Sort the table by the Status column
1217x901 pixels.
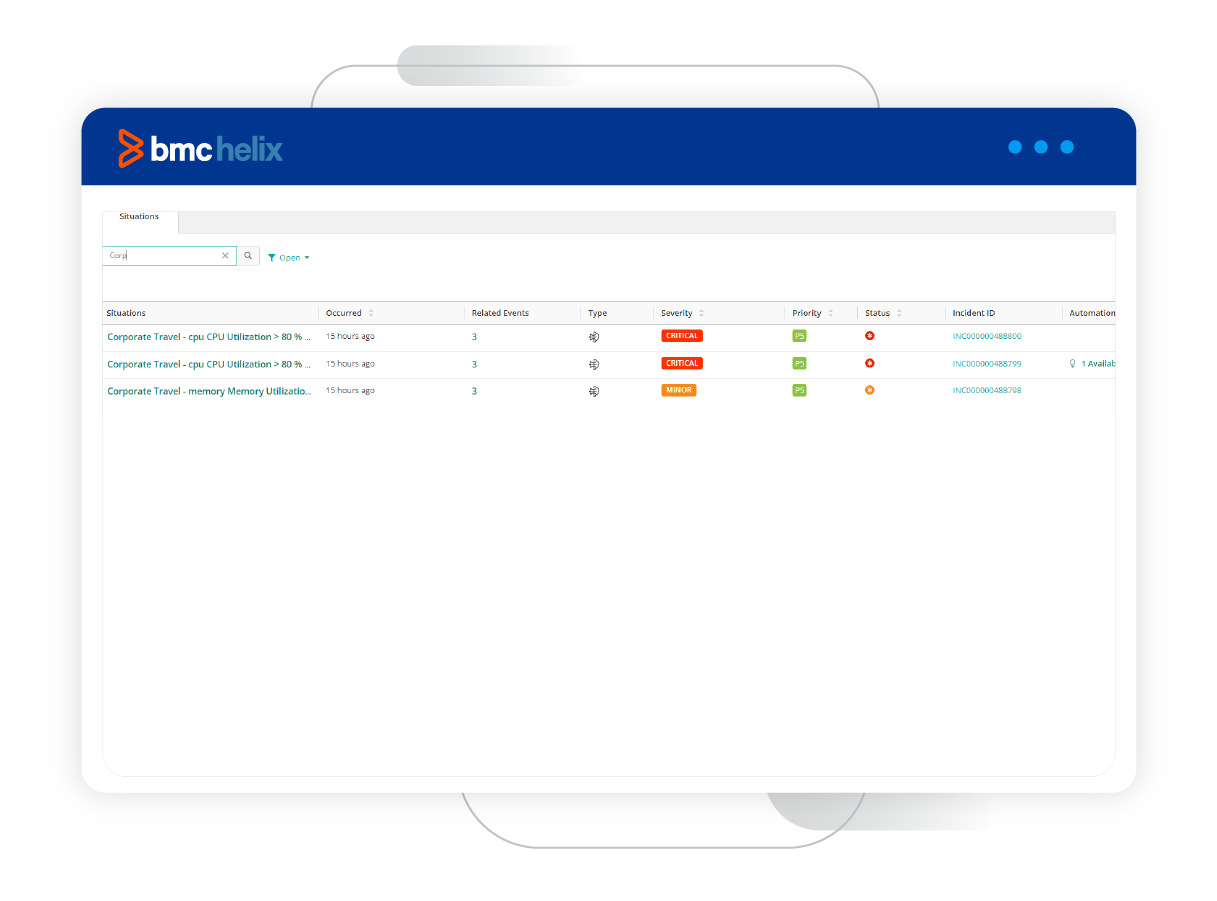coord(899,313)
